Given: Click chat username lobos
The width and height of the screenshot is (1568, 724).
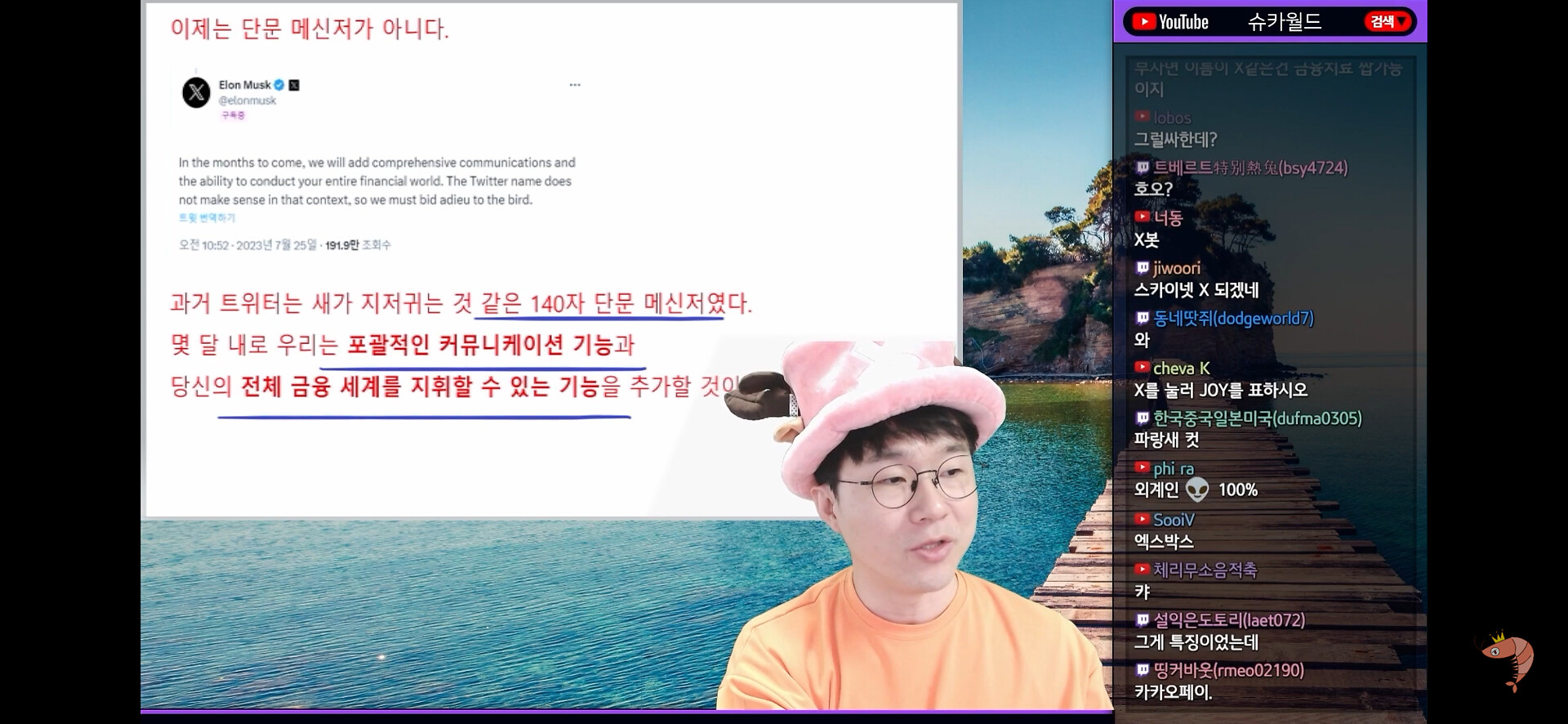Looking at the screenshot, I should coord(1172,118).
